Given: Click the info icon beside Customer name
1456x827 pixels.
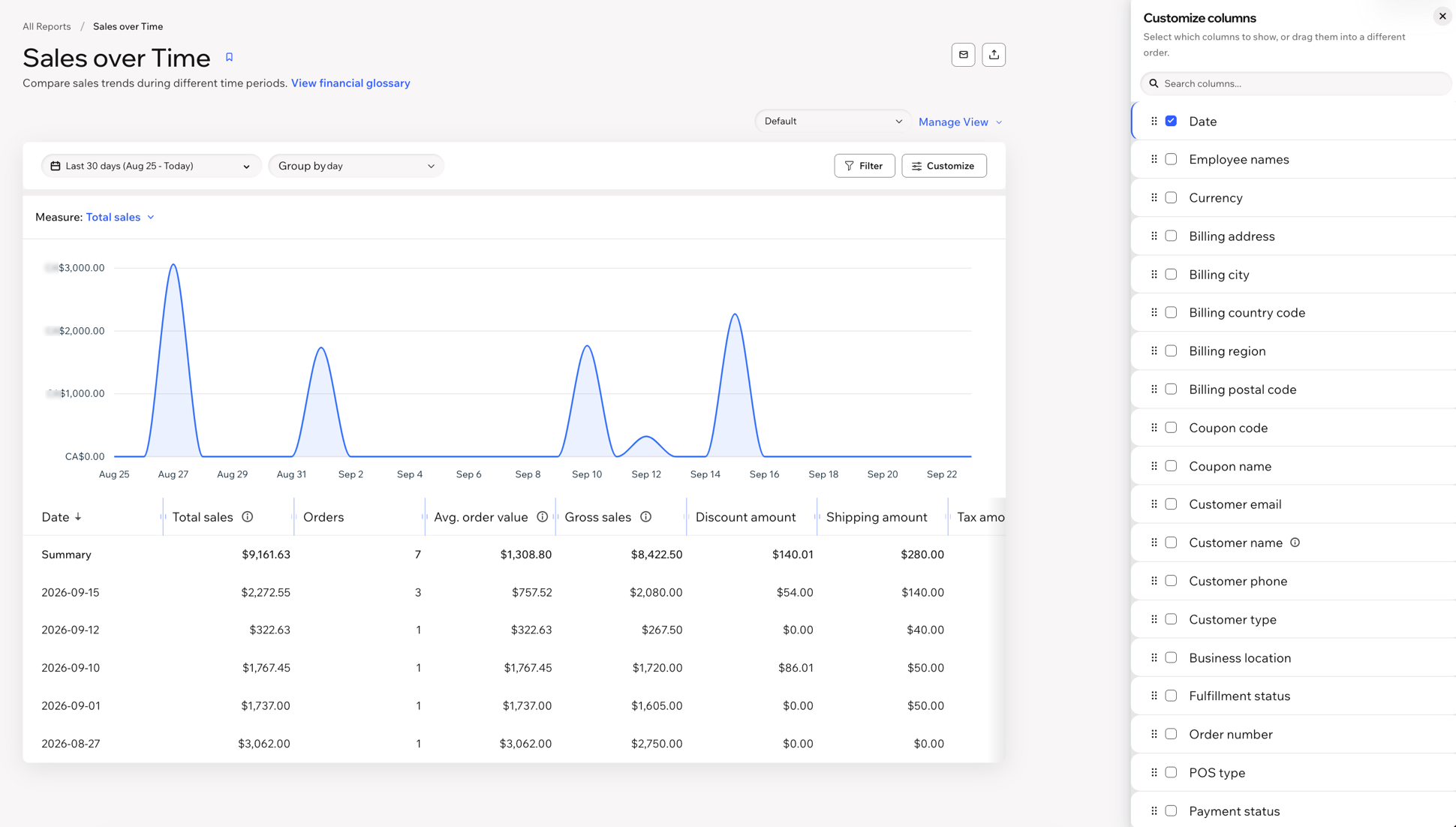Looking at the screenshot, I should tap(1295, 543).
